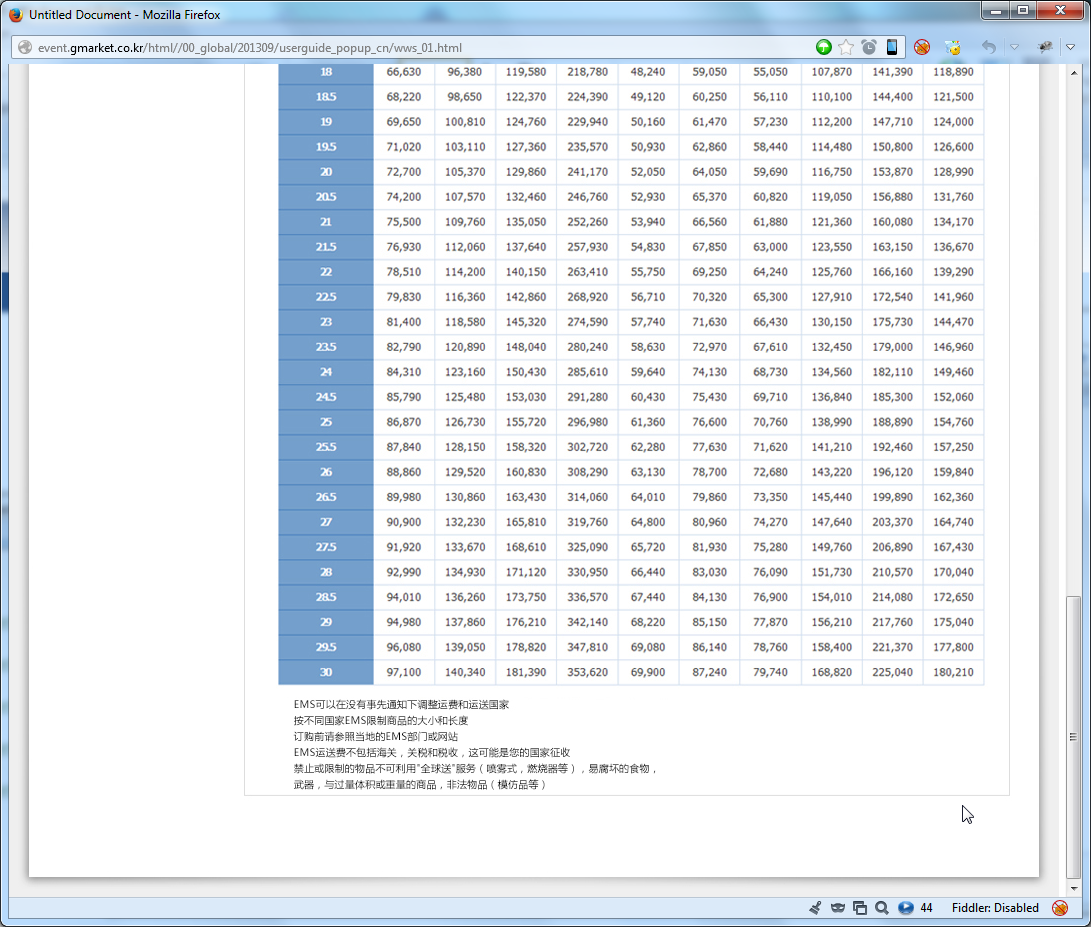The width and height of the screenshot is (1091, 927).
Task: Click the 'Fiddler: Disabled' status text
Action: (x=995, y=908)
